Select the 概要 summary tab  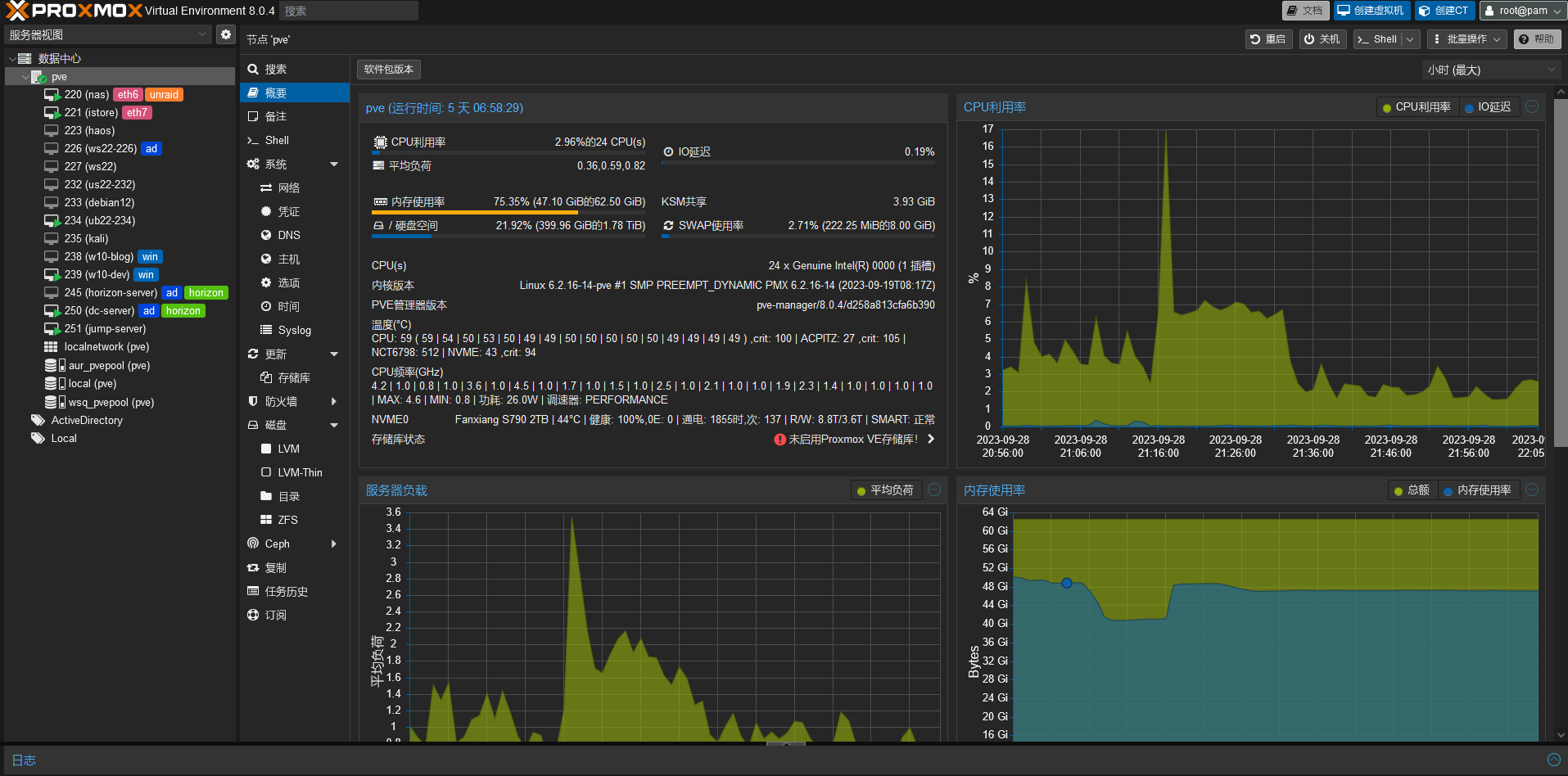click(295, 93)
